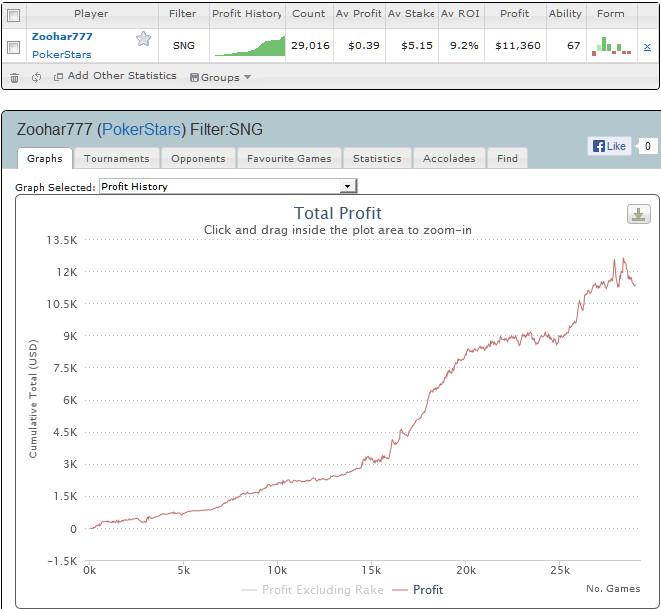Click the PokerStars link in the title

140,130
